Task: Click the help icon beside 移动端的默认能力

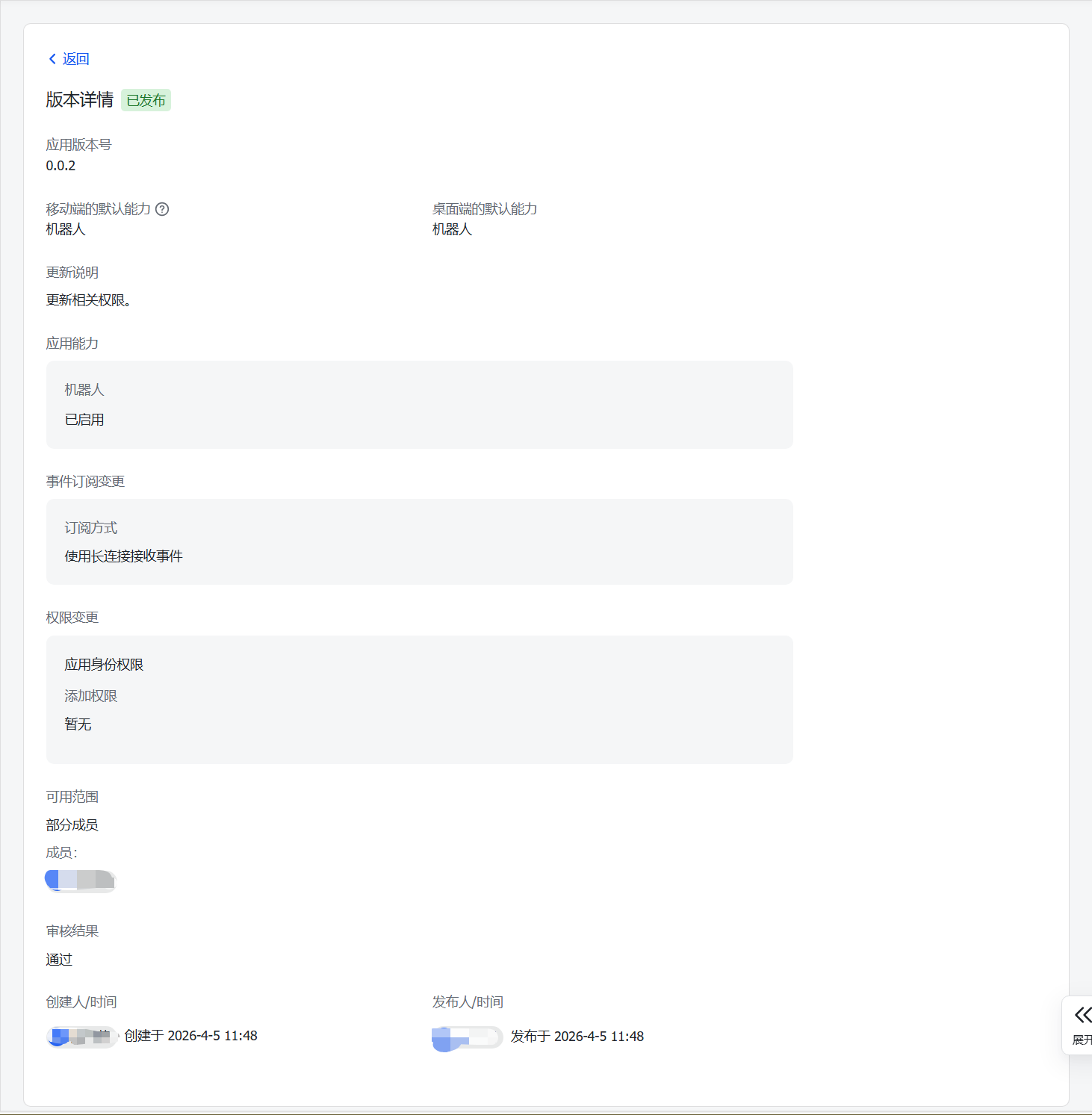Action: point(162,209)
